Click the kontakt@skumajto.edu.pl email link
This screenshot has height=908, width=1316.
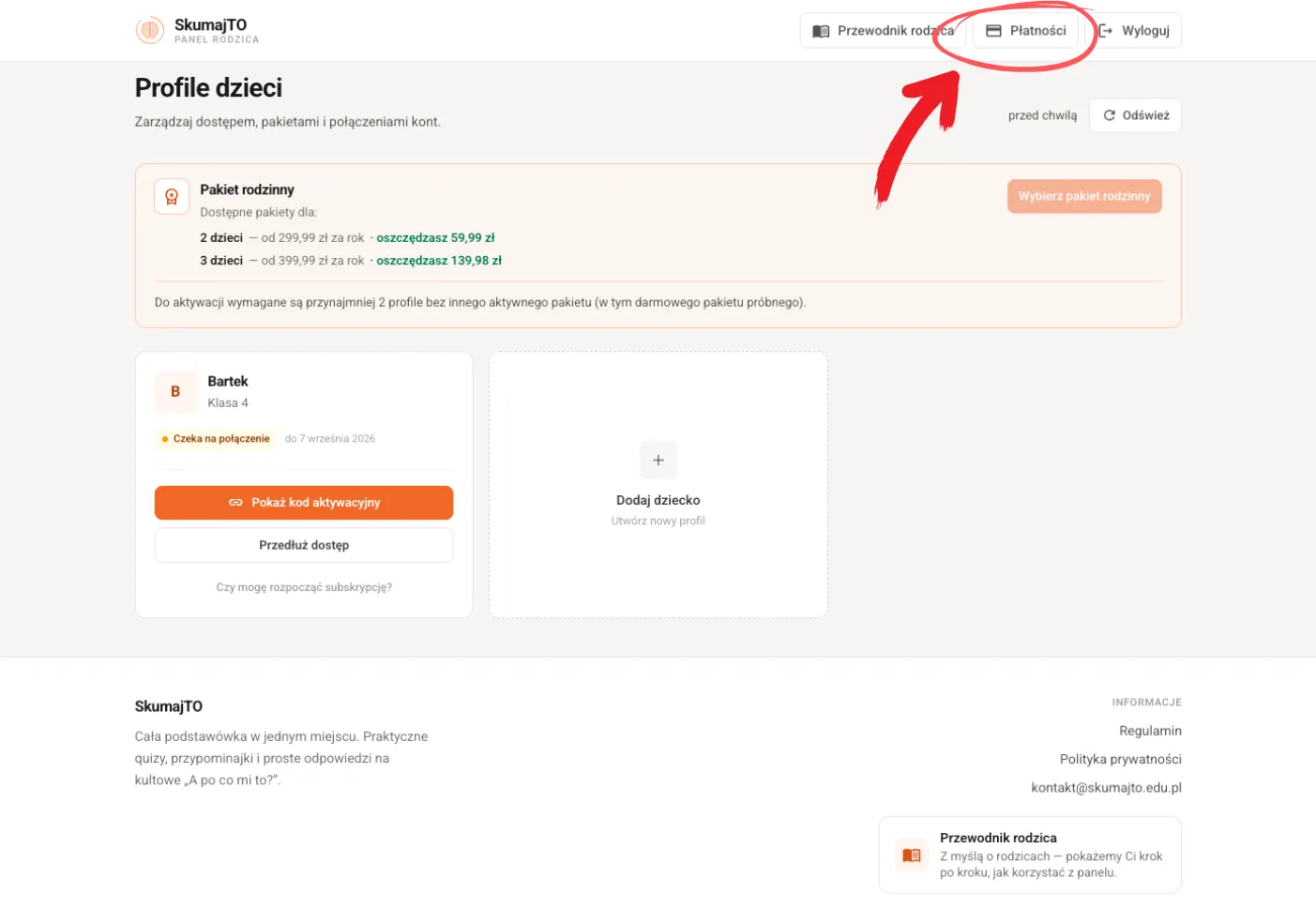1107,788
